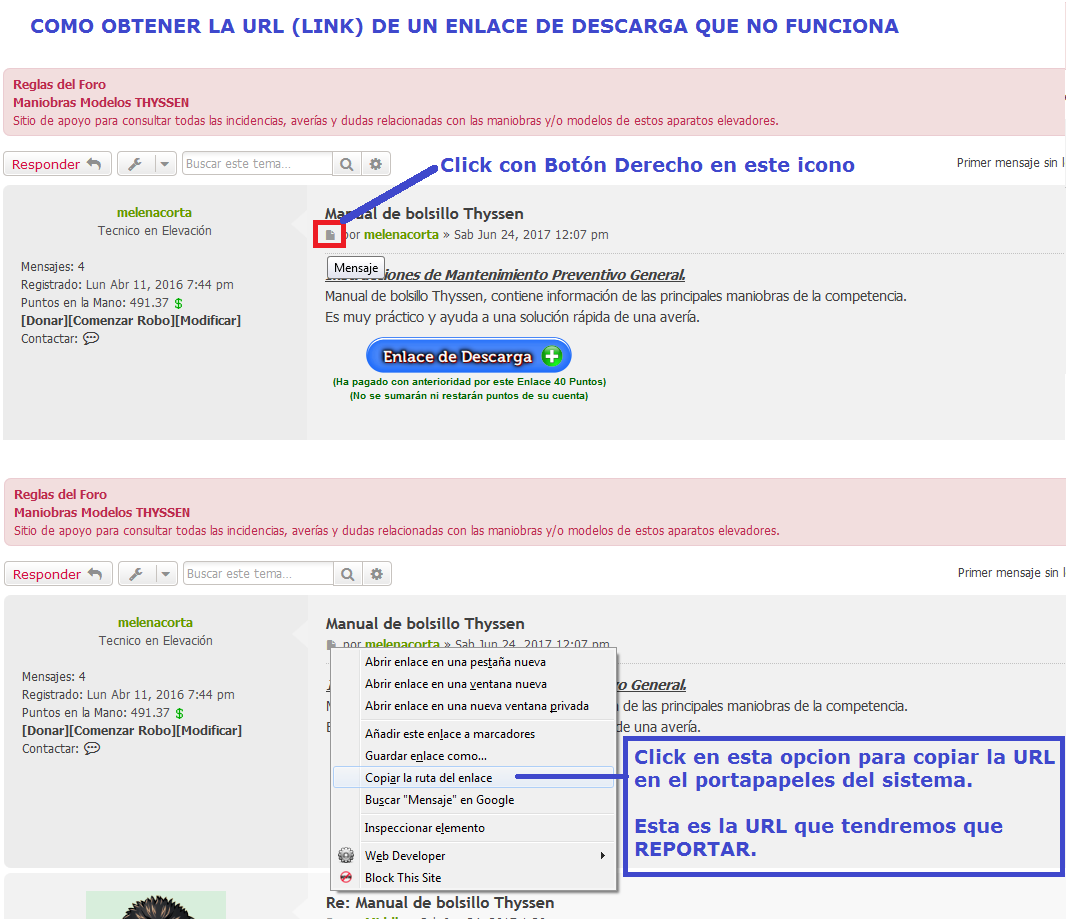
Task: Select 'Buscar "Mensaje" en Google'
Action: (x=473, y=800)
